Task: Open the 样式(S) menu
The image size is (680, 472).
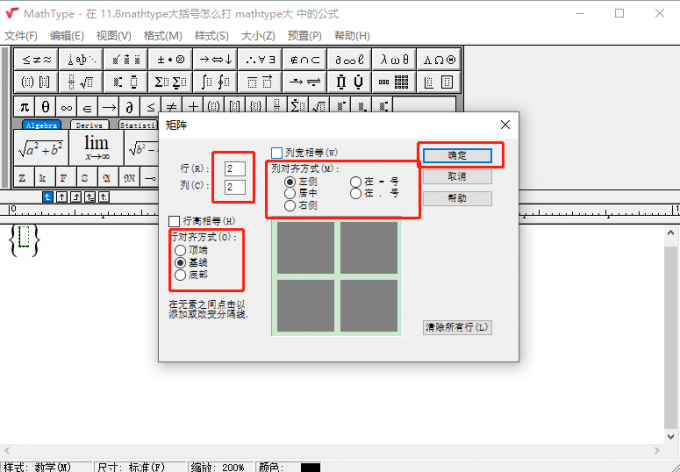Action: point(212,36)
